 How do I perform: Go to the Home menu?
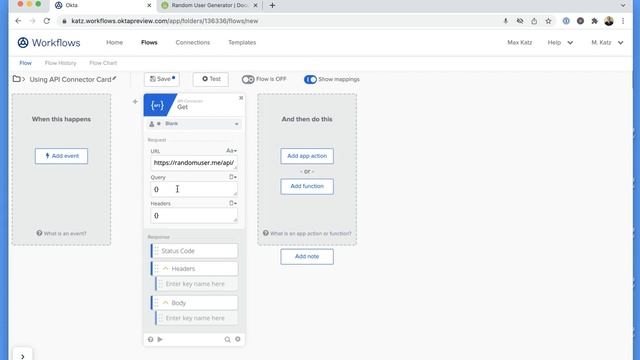coord(114,42)
